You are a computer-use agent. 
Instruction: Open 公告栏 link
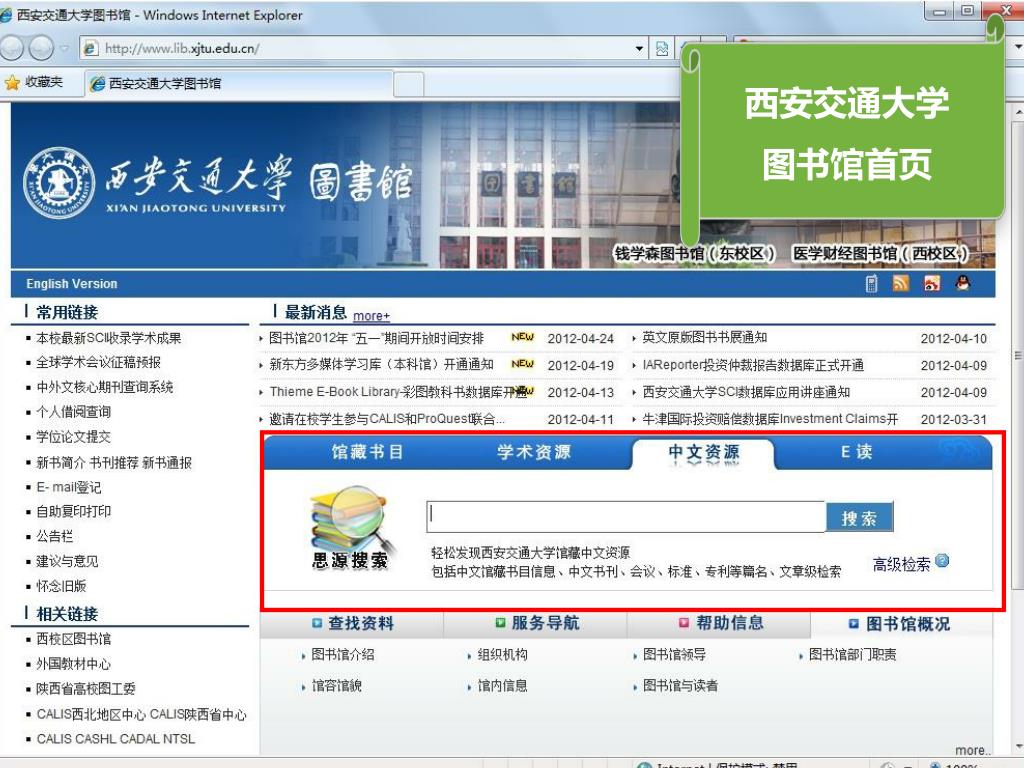[x=54, y=536]
